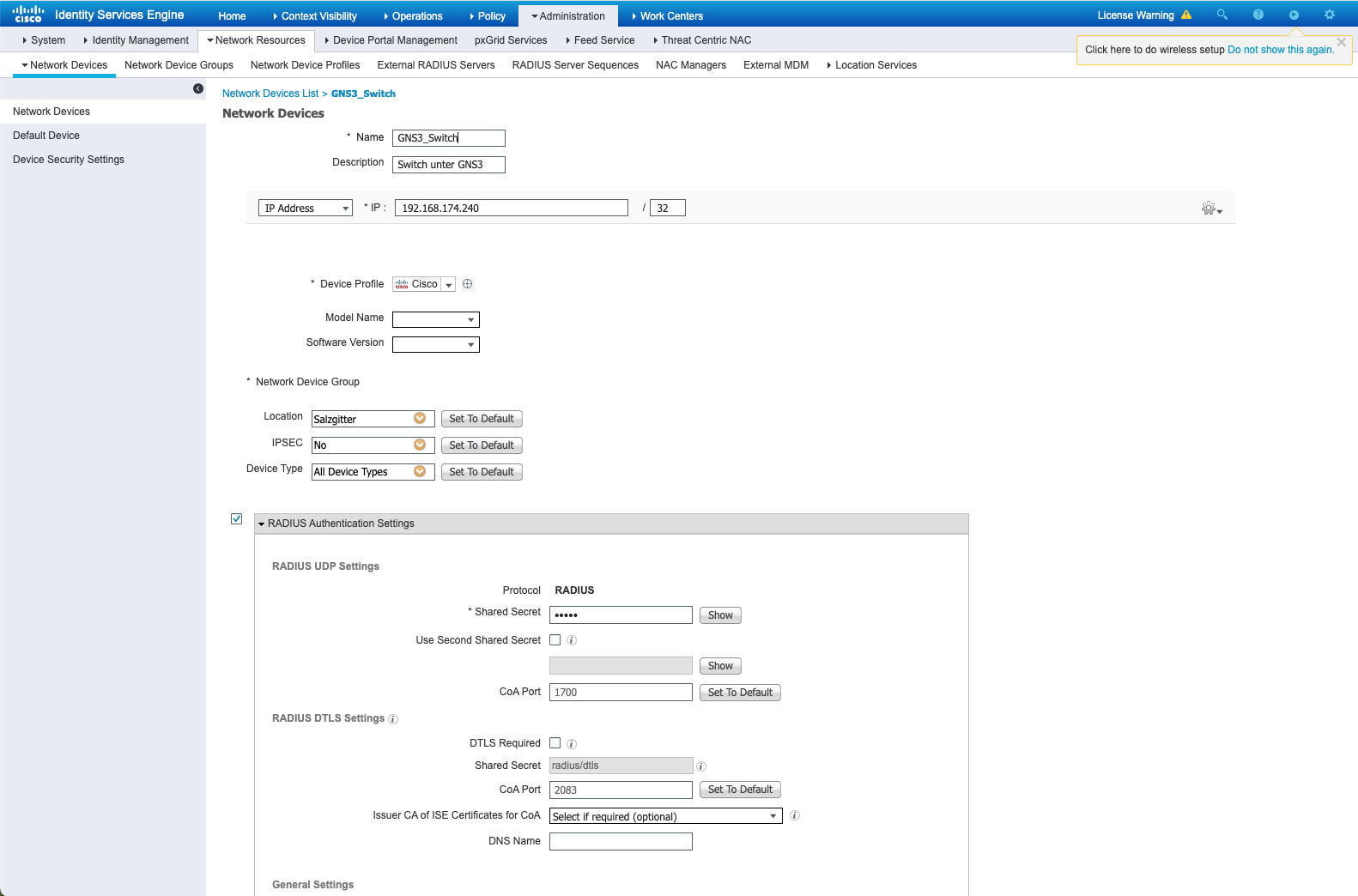
Task: Open the Operations menu
Action: pyautogui.click(x=413, y=16)
